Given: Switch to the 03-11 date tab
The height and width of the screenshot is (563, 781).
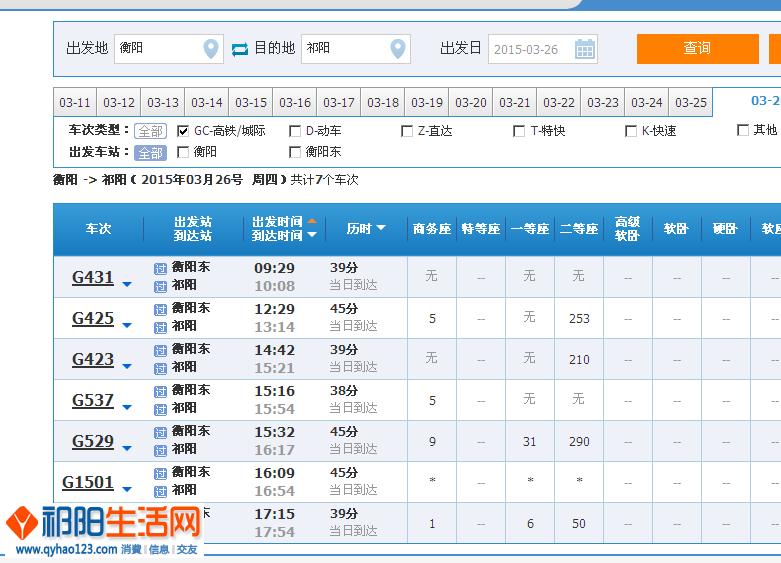Looking at the screenshot, I should pos(75,102).
